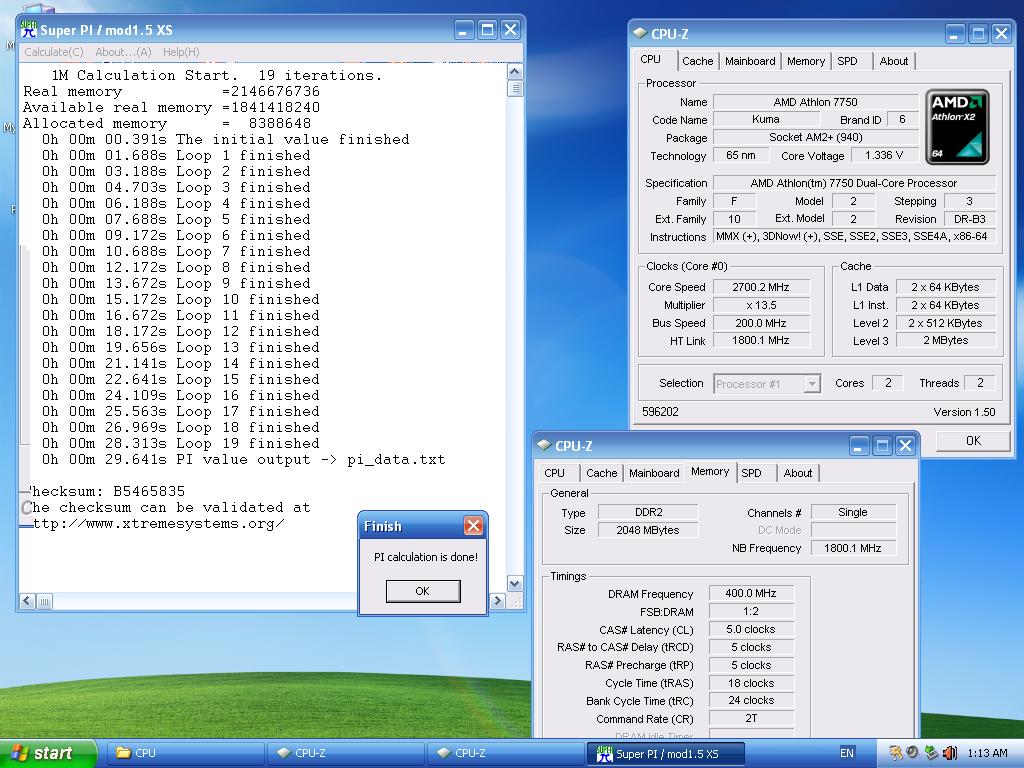The width and height of the screenshot is (1024, 768).
Task: Open Help menu in Super PI
Action: coord(181,52)
